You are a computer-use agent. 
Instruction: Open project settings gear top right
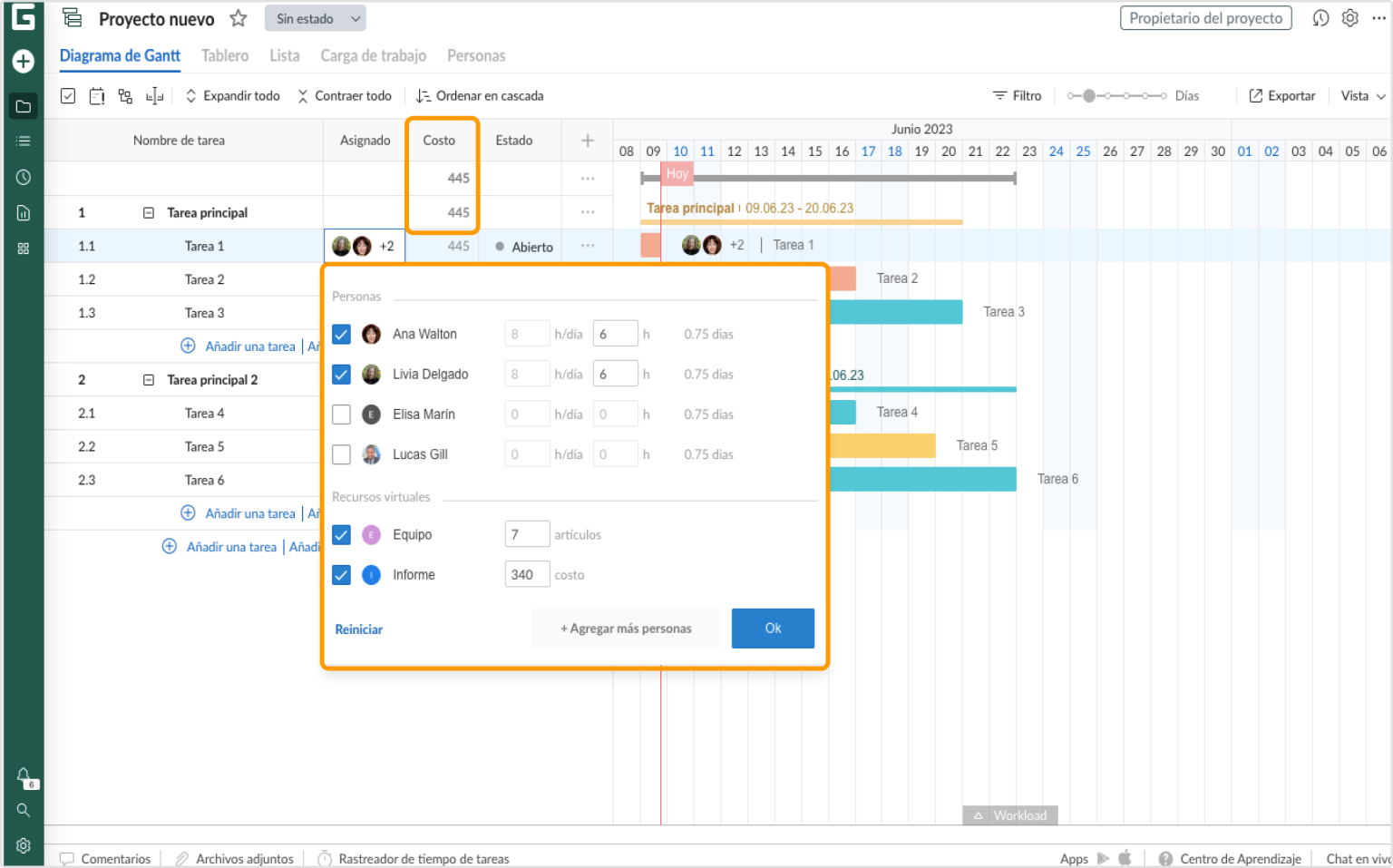coord(1349,18)
